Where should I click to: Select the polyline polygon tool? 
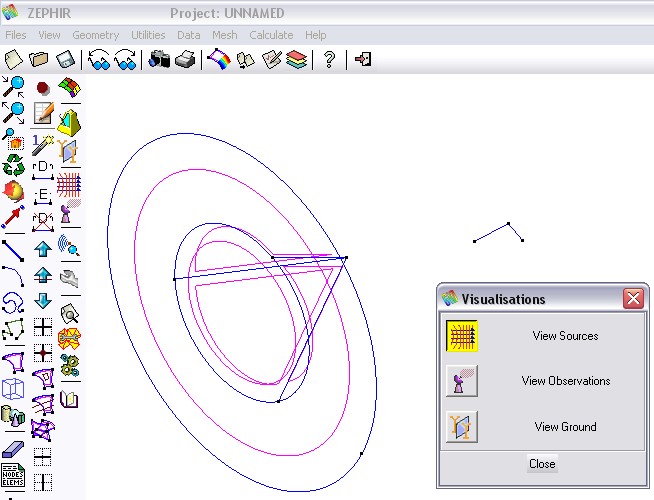tap(13, 329)
